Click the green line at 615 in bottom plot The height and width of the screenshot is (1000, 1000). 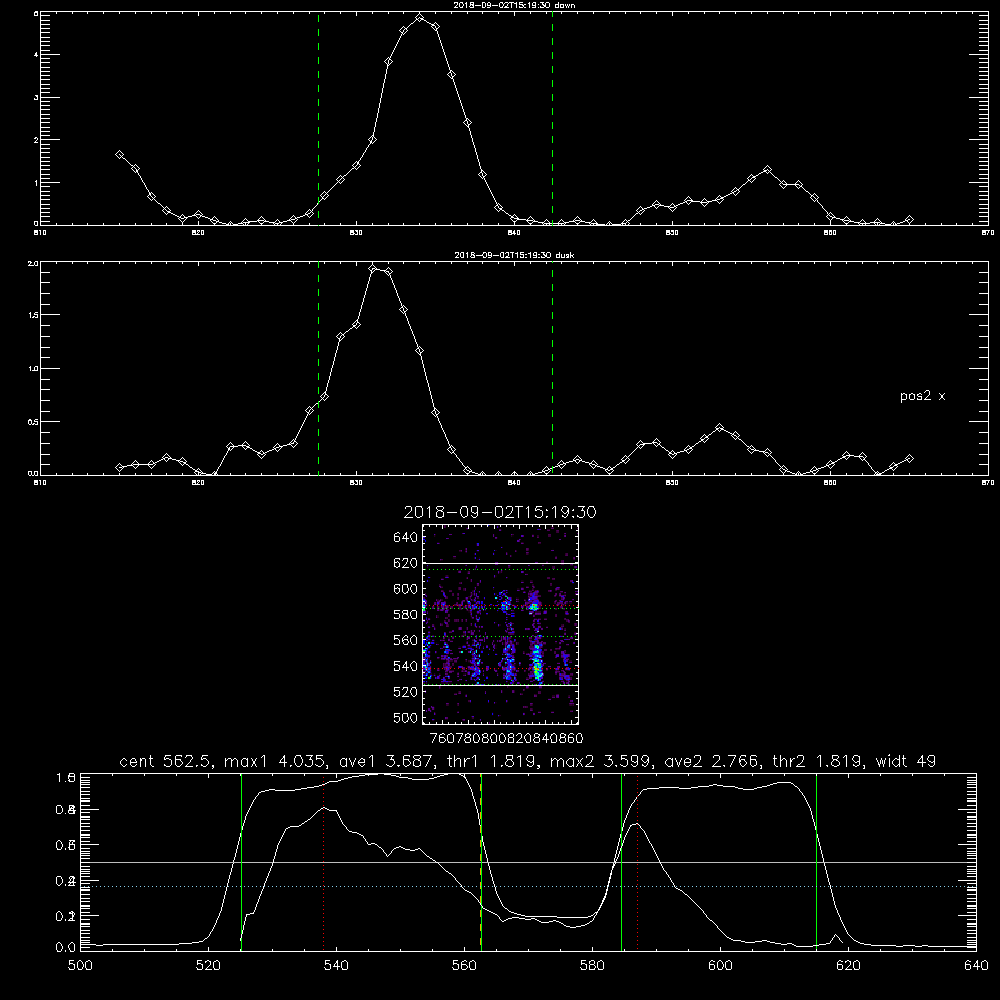[x=816, y=862]
